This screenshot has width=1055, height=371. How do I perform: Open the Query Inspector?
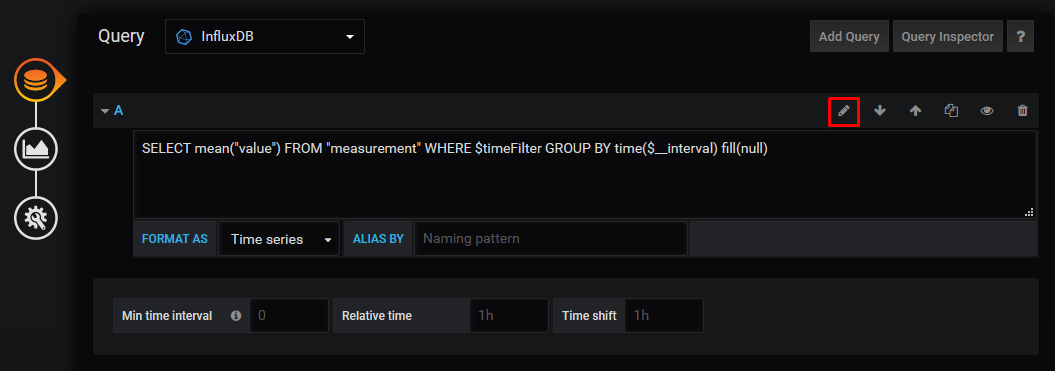[x=947, y=36]
